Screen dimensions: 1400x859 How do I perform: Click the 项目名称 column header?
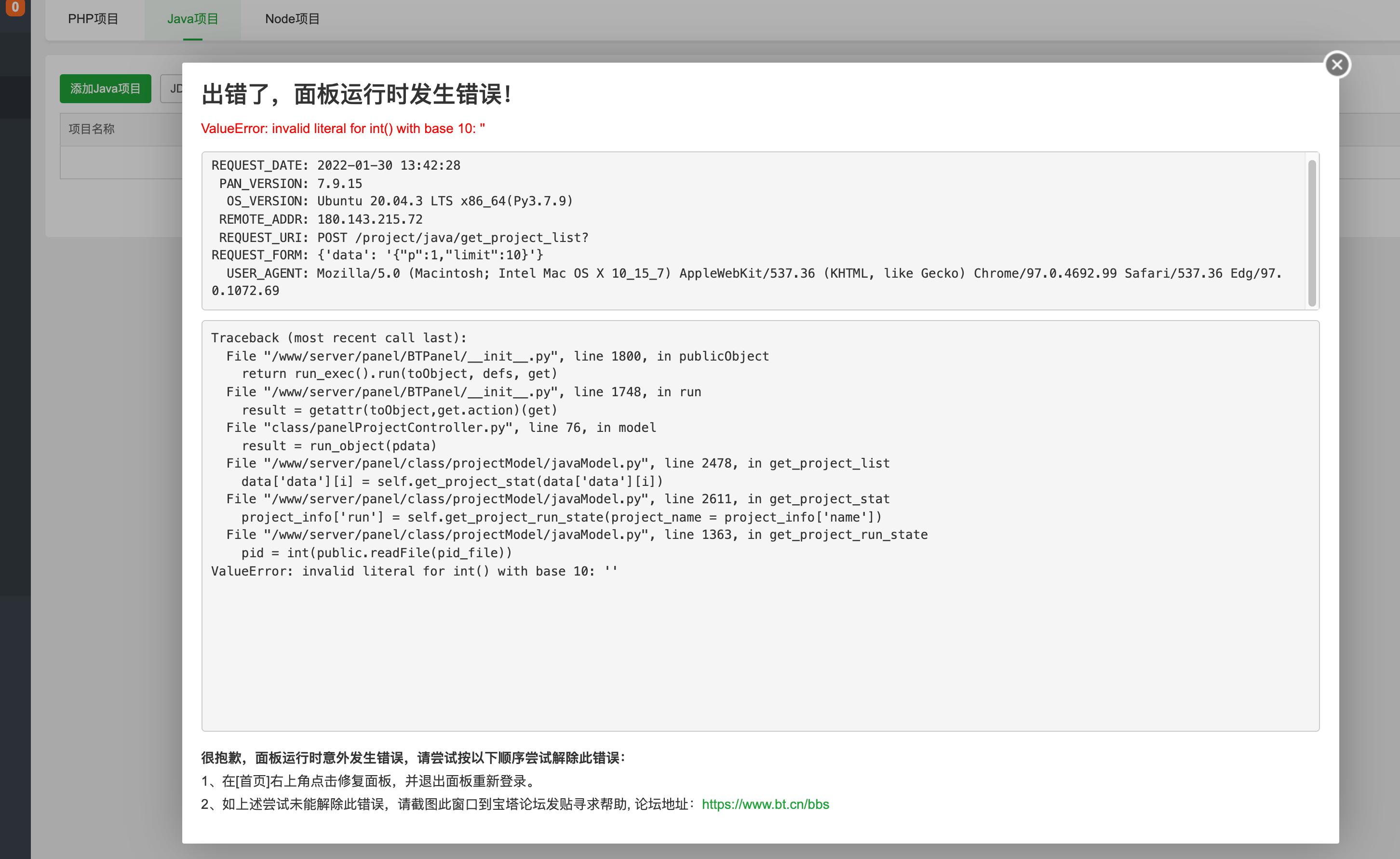[x=92, y=129]
